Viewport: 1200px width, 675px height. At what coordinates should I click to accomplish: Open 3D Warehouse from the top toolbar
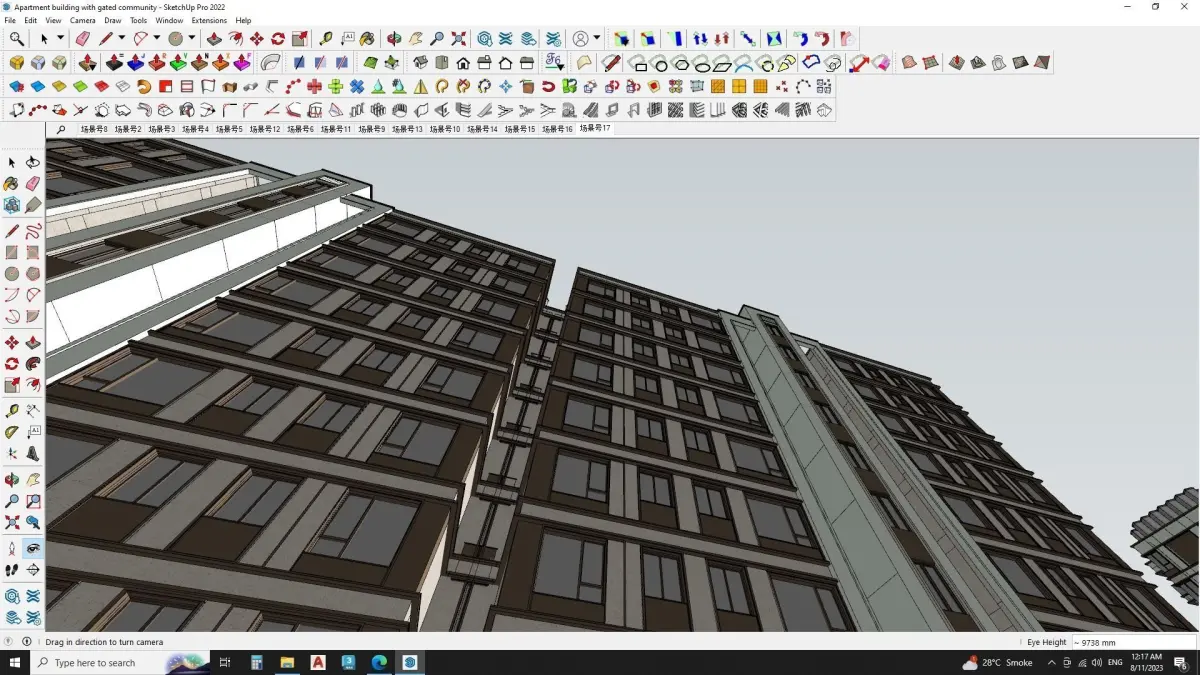coord(484,38)
